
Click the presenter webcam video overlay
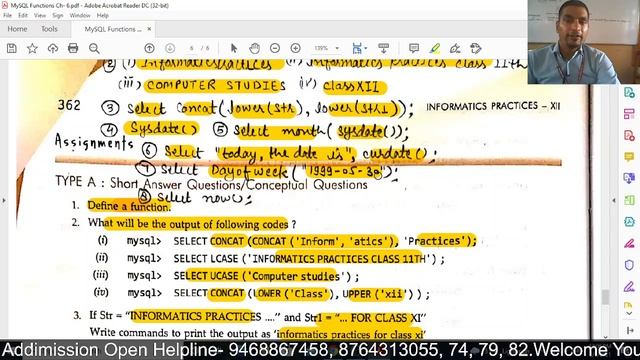pos(584,42)
